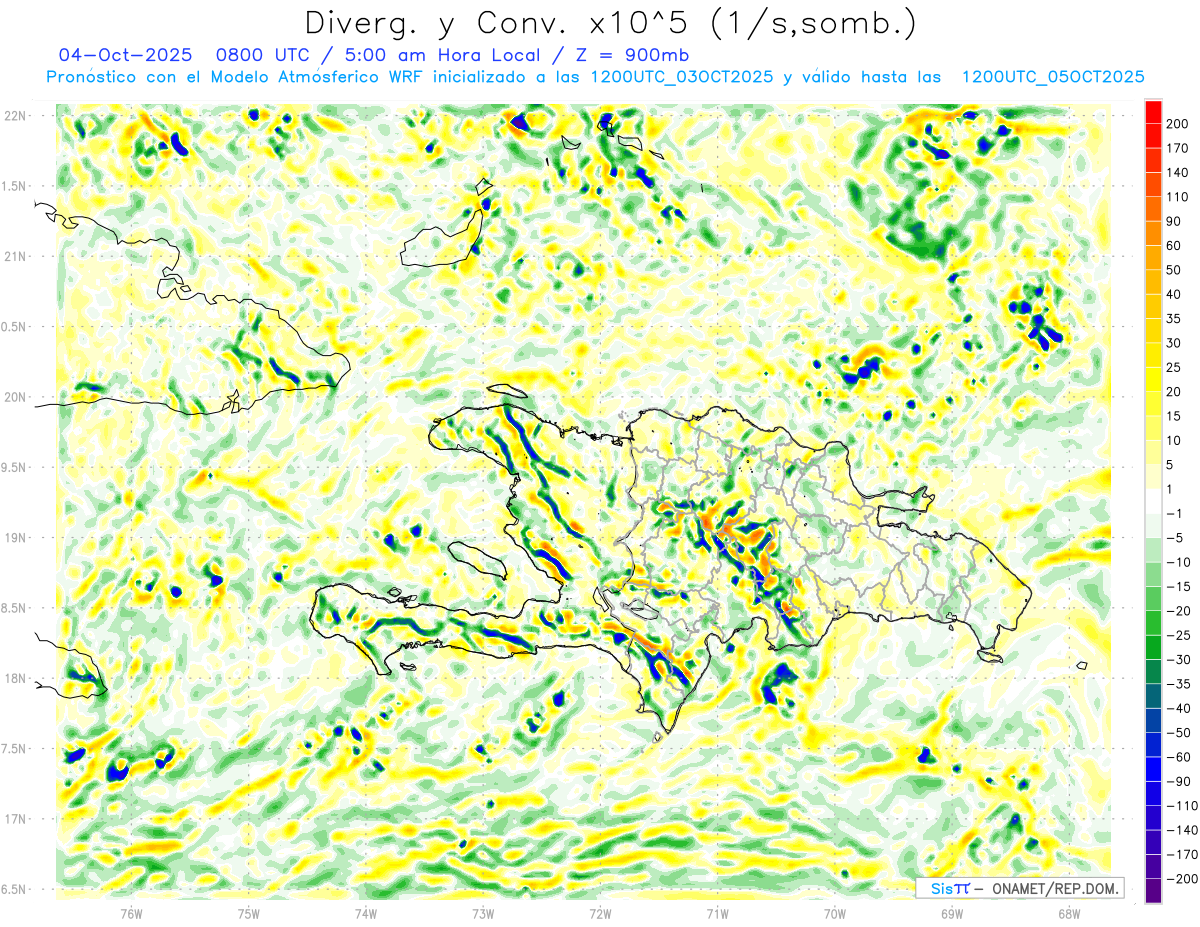Image resolution: width=1200 pixels, height=927 pixels.
Task: Click the "-60" colorbar value
Action: pyautogui.click(x=1181, y=757)
